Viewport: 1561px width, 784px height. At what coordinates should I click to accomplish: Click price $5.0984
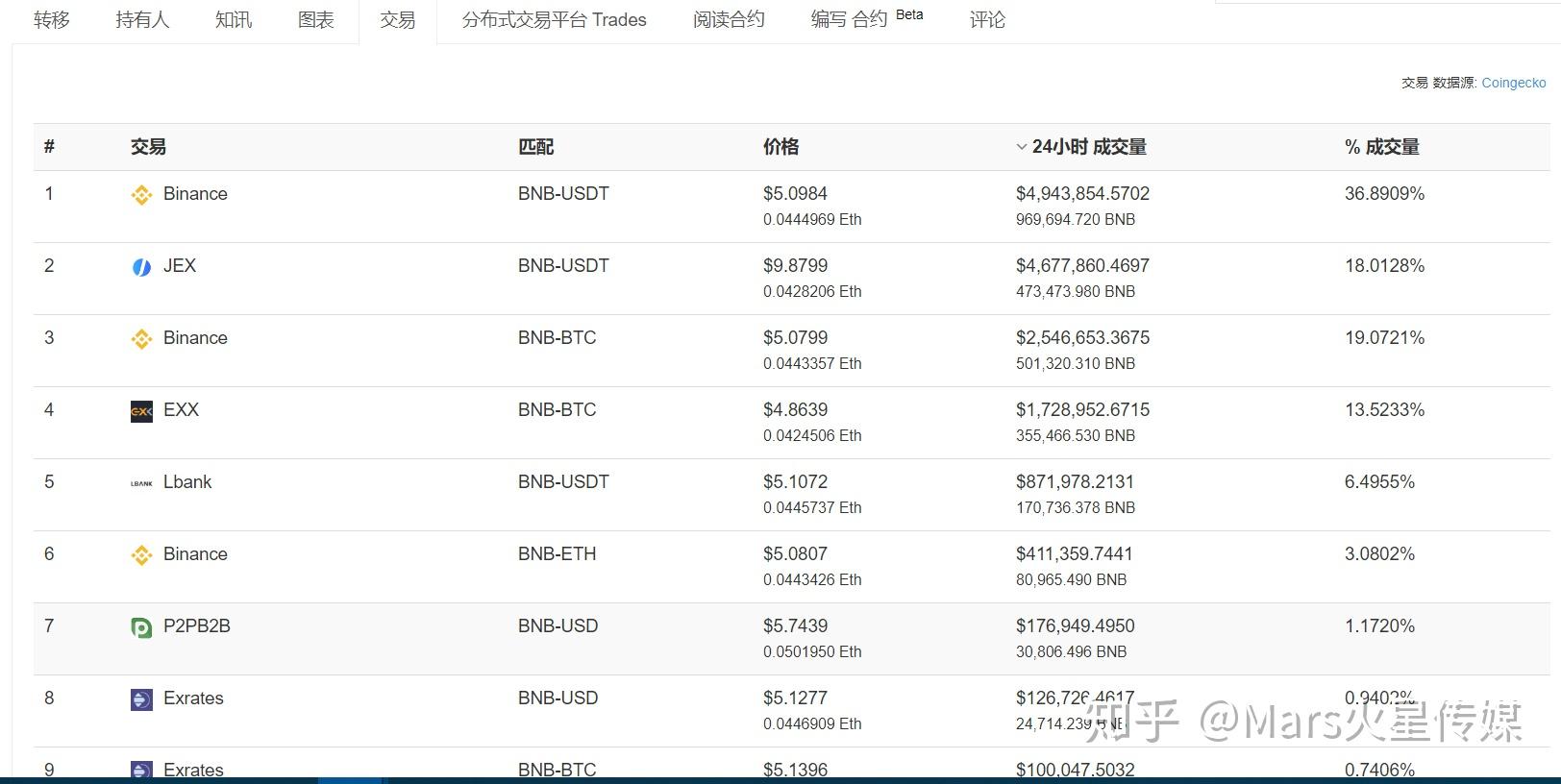(x=795, y=194)
